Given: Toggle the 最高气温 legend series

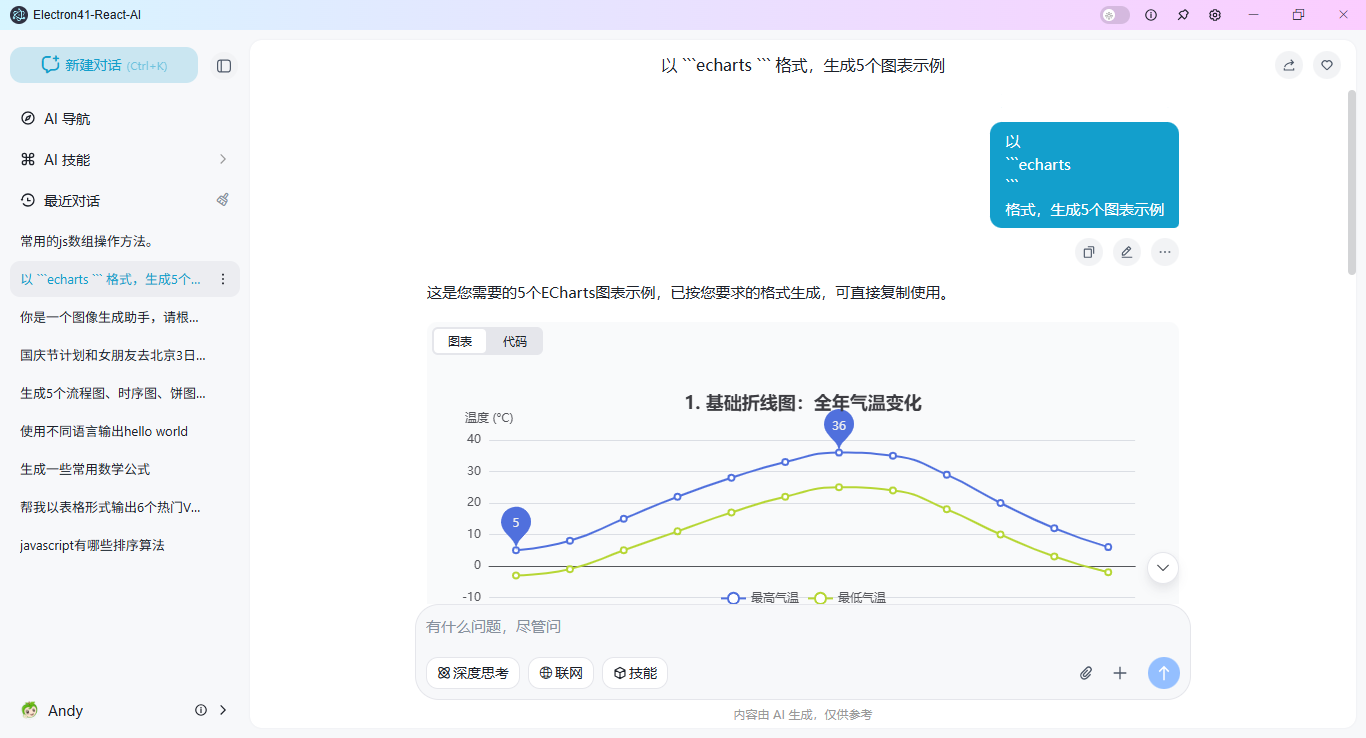Looking at the screenshot, I should 760,598.
